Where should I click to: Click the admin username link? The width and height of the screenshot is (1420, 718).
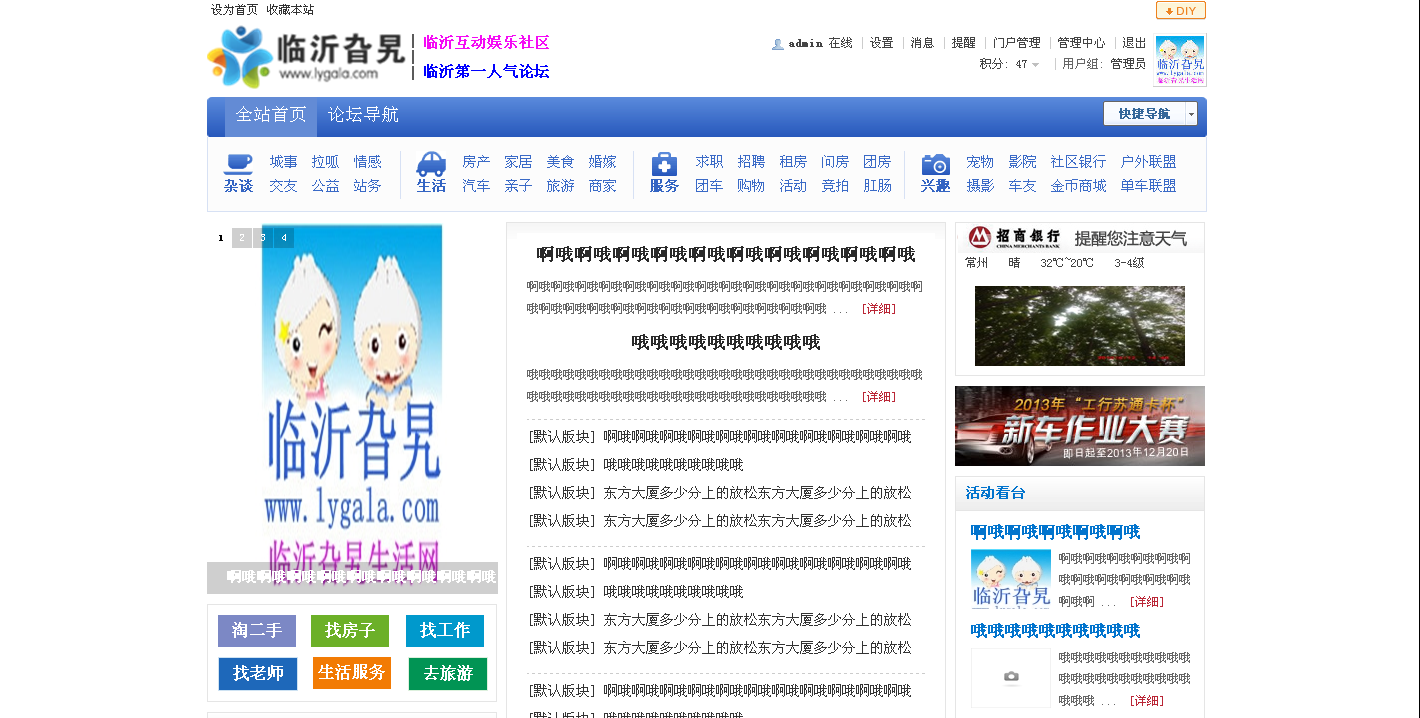(805, 43)
